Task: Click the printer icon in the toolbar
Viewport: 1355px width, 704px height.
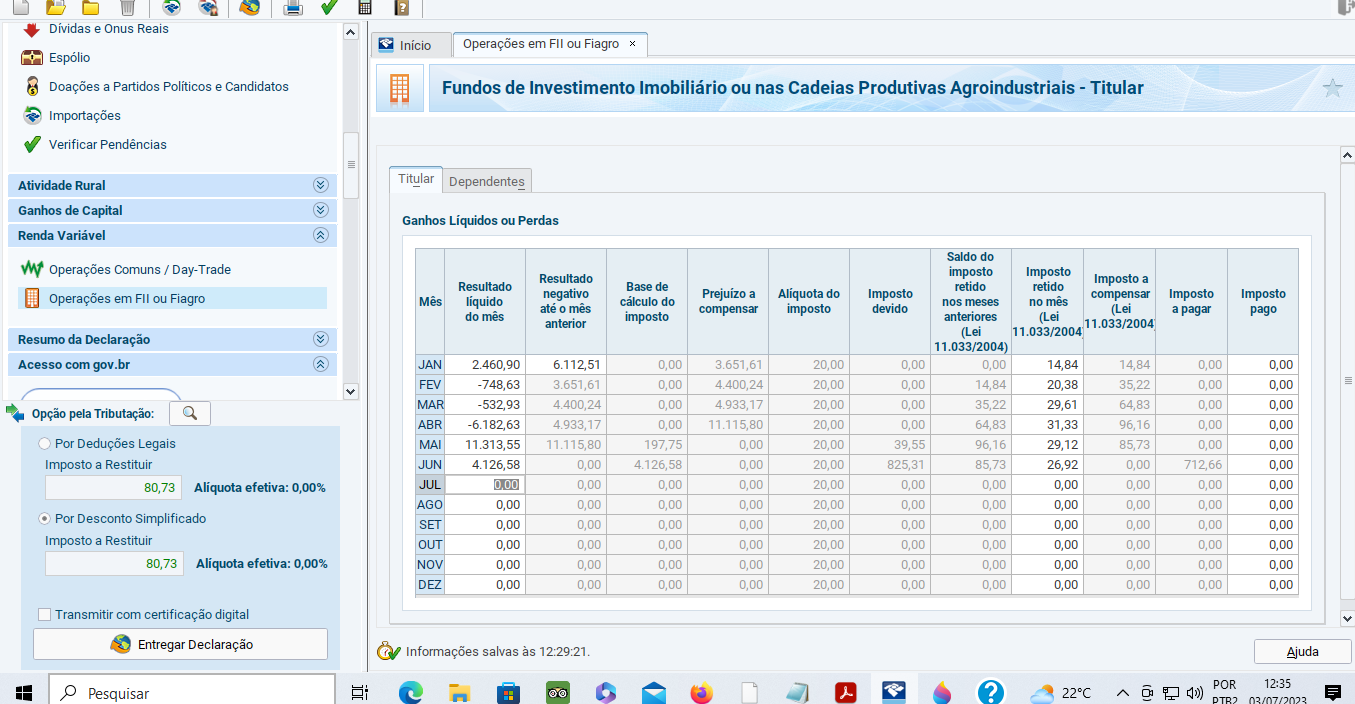Action: [293, 8]
